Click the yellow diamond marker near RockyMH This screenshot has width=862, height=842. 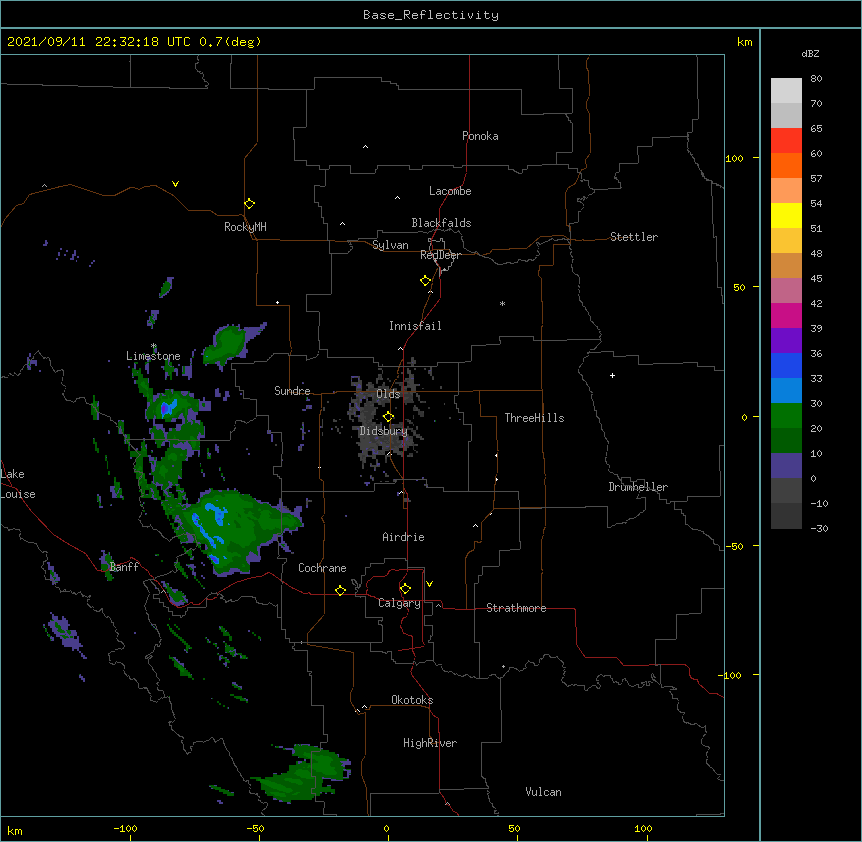(x=250, y=204)
